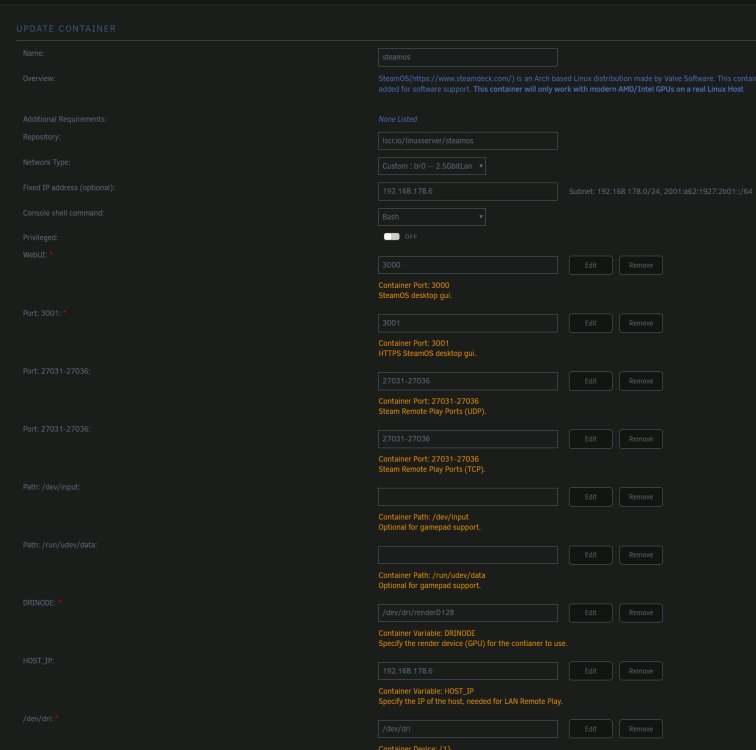
Task: Click the UDP Remote Play ports field
Action: tap(468, 381)
